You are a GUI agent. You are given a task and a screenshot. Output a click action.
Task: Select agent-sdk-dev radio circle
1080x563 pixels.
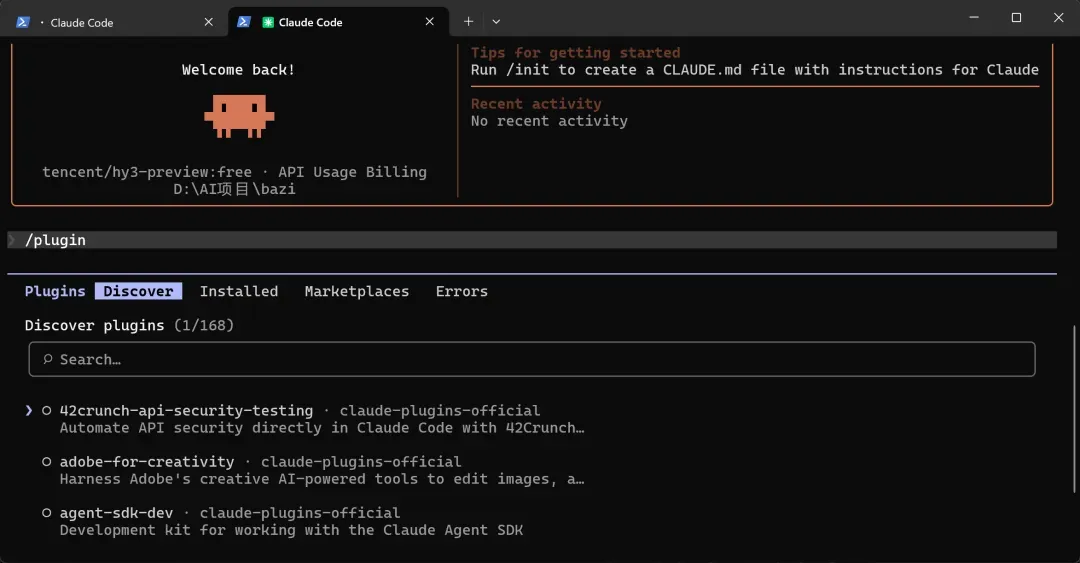[46, 513]
